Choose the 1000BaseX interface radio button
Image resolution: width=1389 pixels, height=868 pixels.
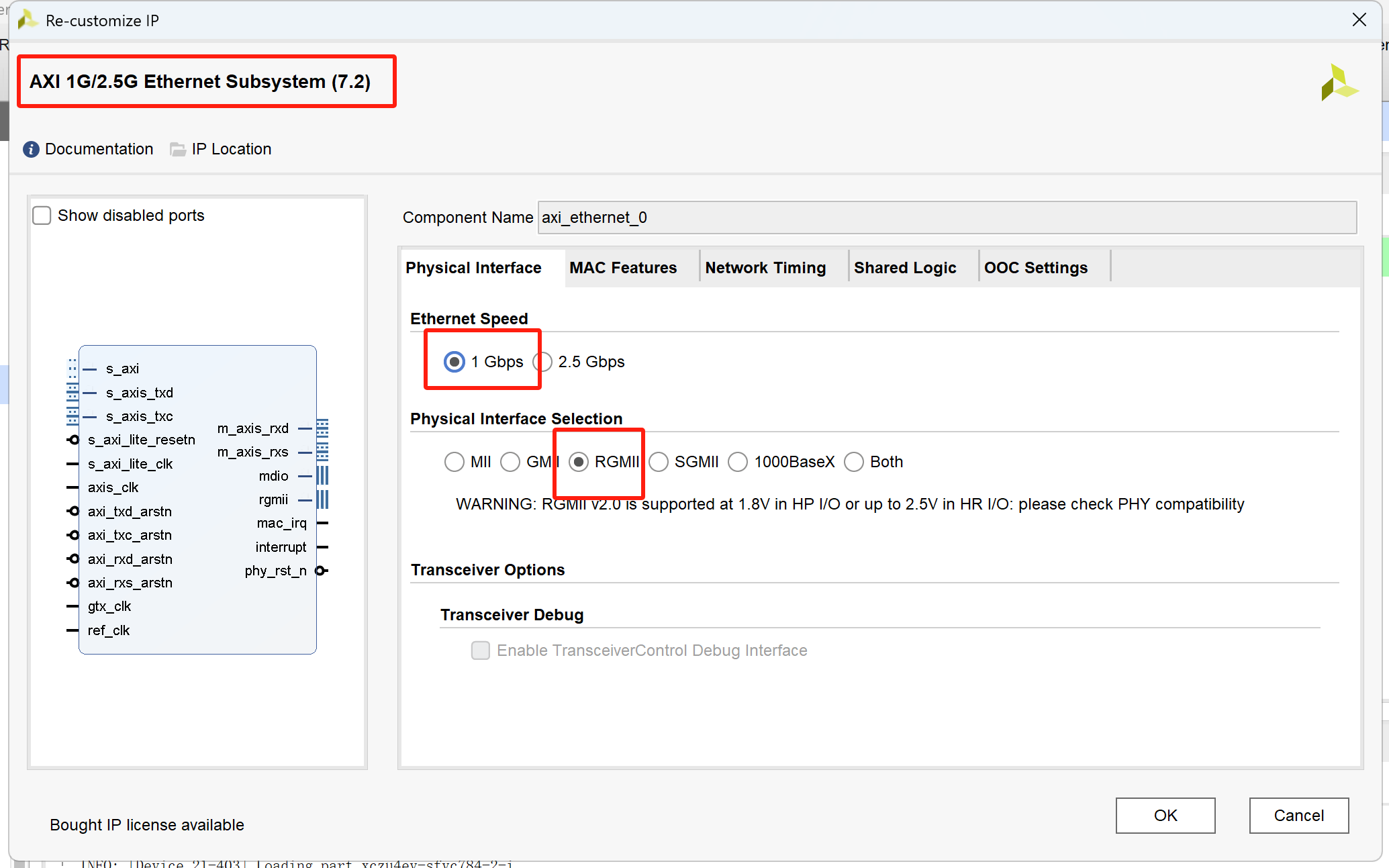click(x=738, y=462)
